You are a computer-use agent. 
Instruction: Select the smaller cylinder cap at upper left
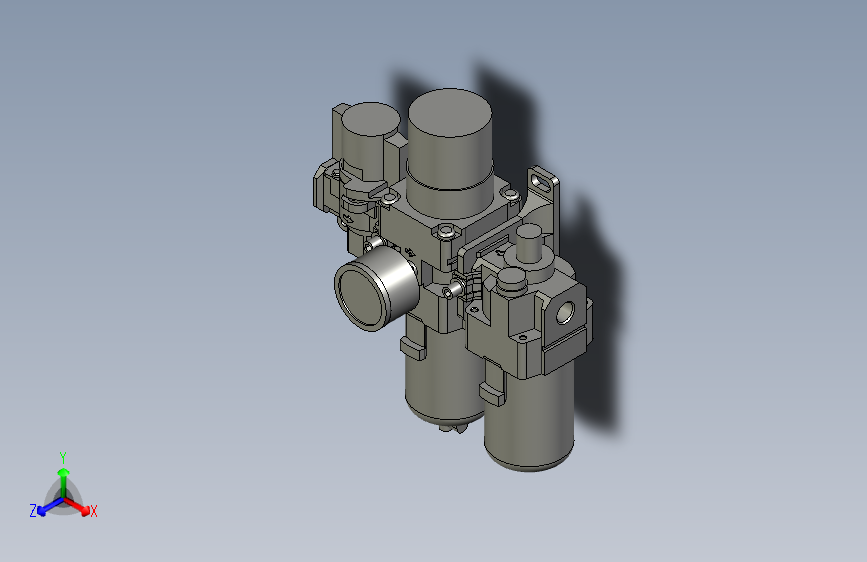370,118
